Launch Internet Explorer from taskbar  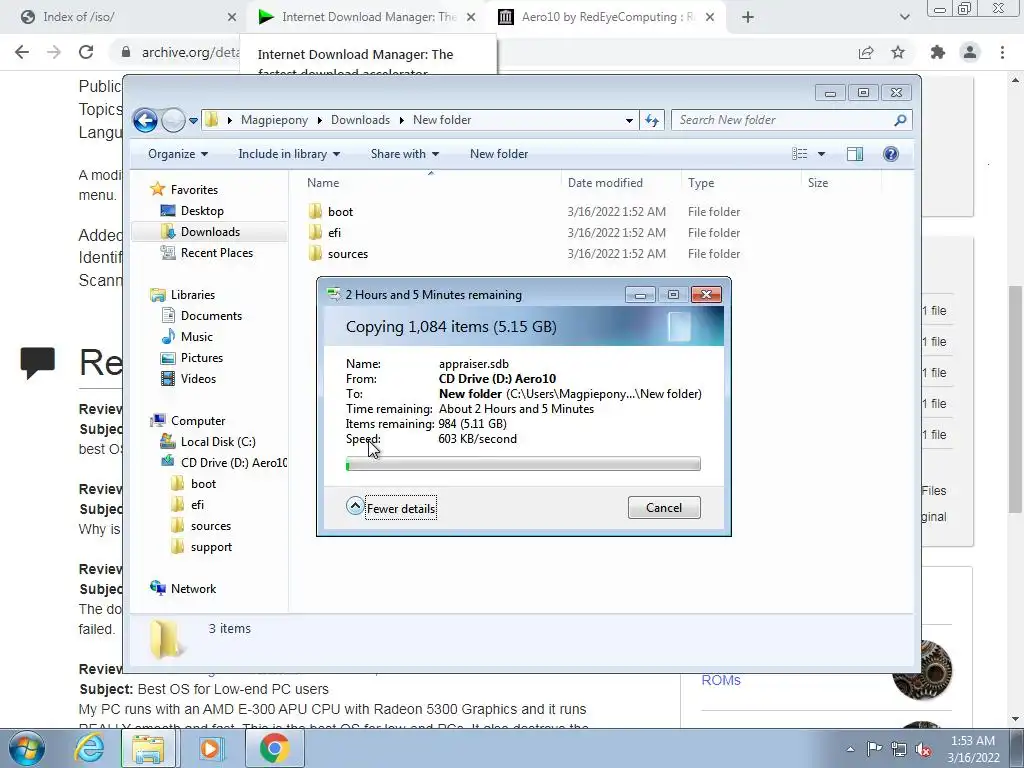tap(88, 748)
